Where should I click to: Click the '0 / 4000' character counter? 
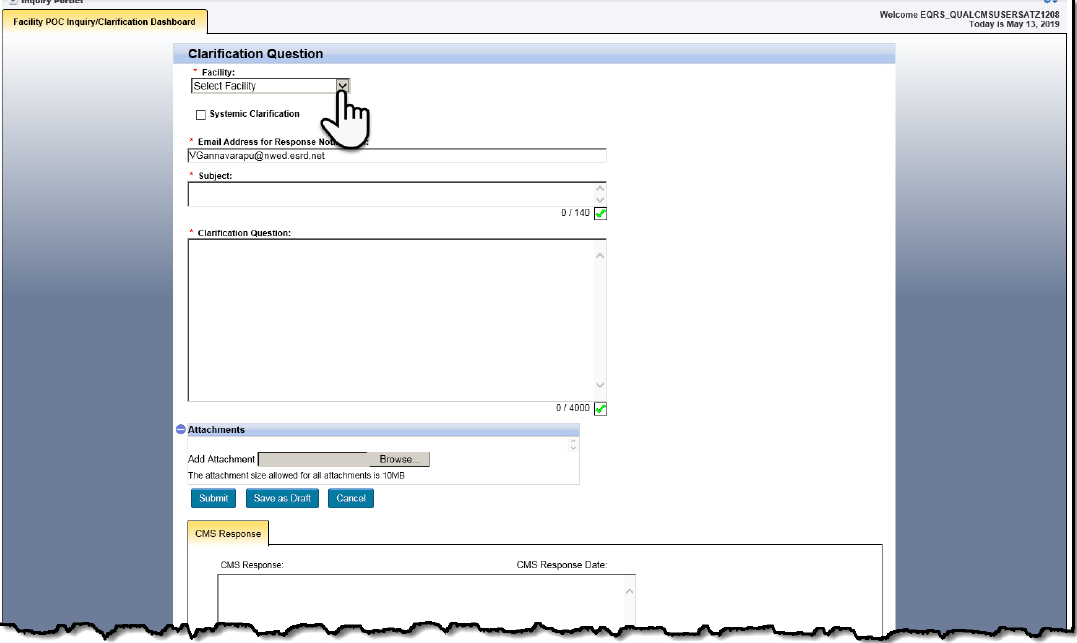pos(573,408)
